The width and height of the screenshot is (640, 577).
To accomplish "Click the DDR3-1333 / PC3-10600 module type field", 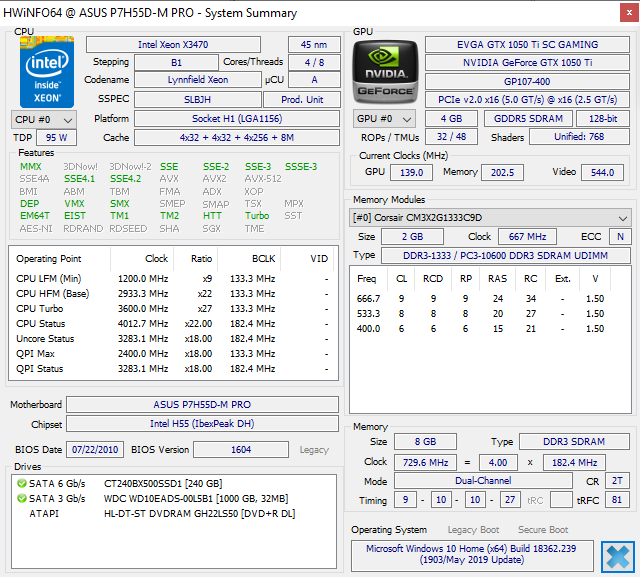I will pyautogui.click(x=506, y=256).
